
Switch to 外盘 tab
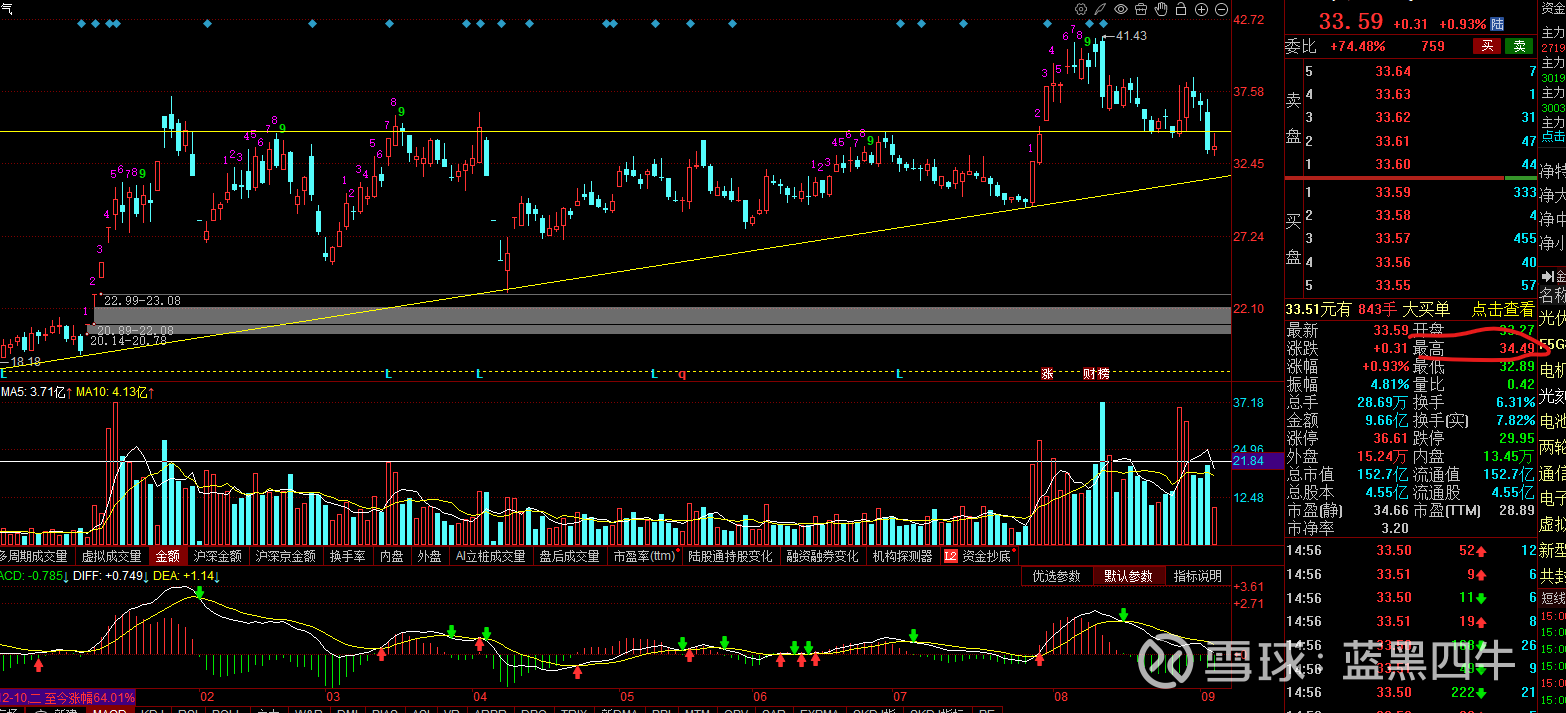tap(429, 556)
